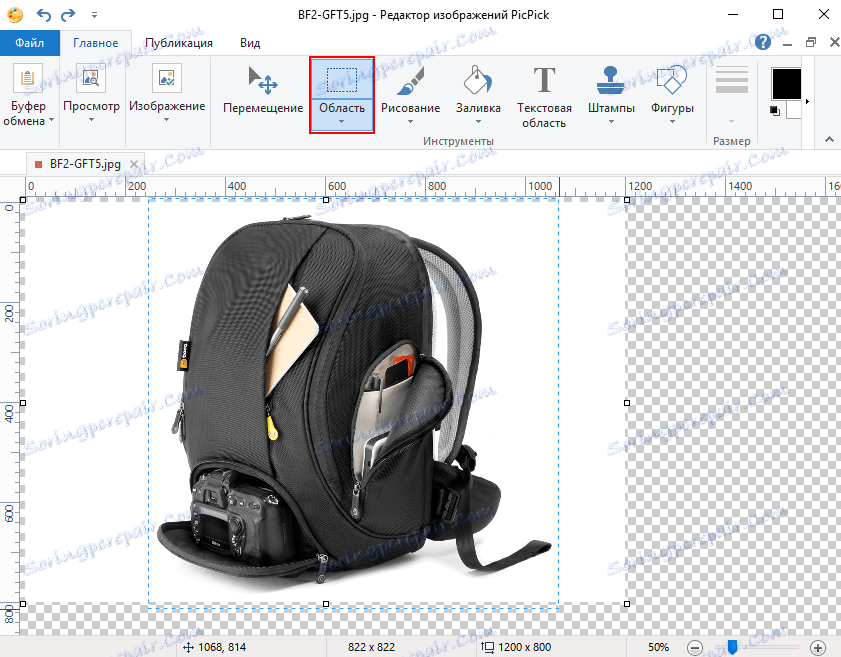Open the quick access toolbar customize arrow

coord(94,15)
